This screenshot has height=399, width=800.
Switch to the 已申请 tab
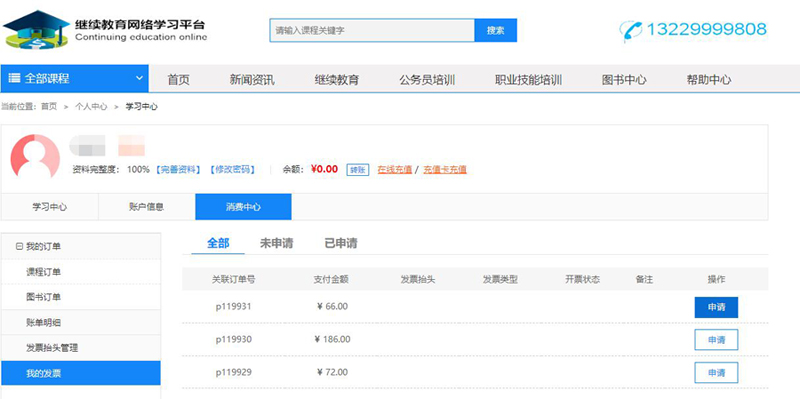341,243
